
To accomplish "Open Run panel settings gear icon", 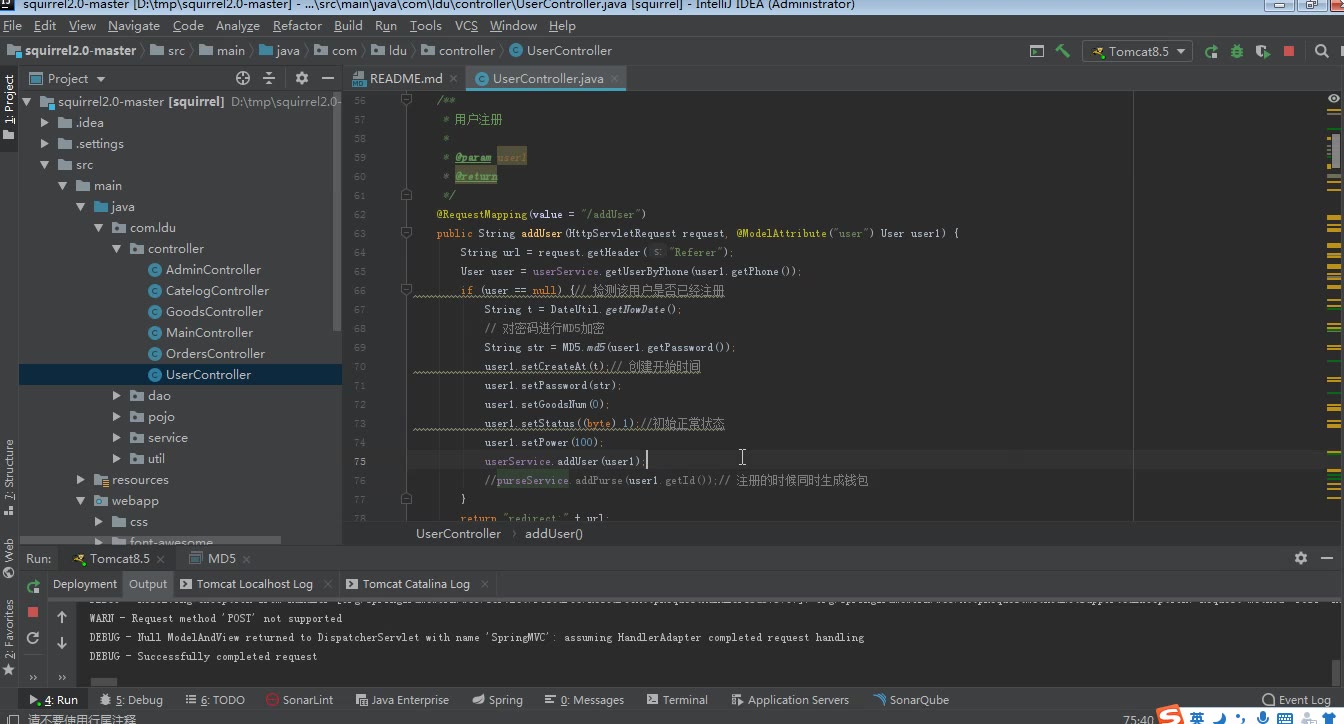I will point(1300,558).
